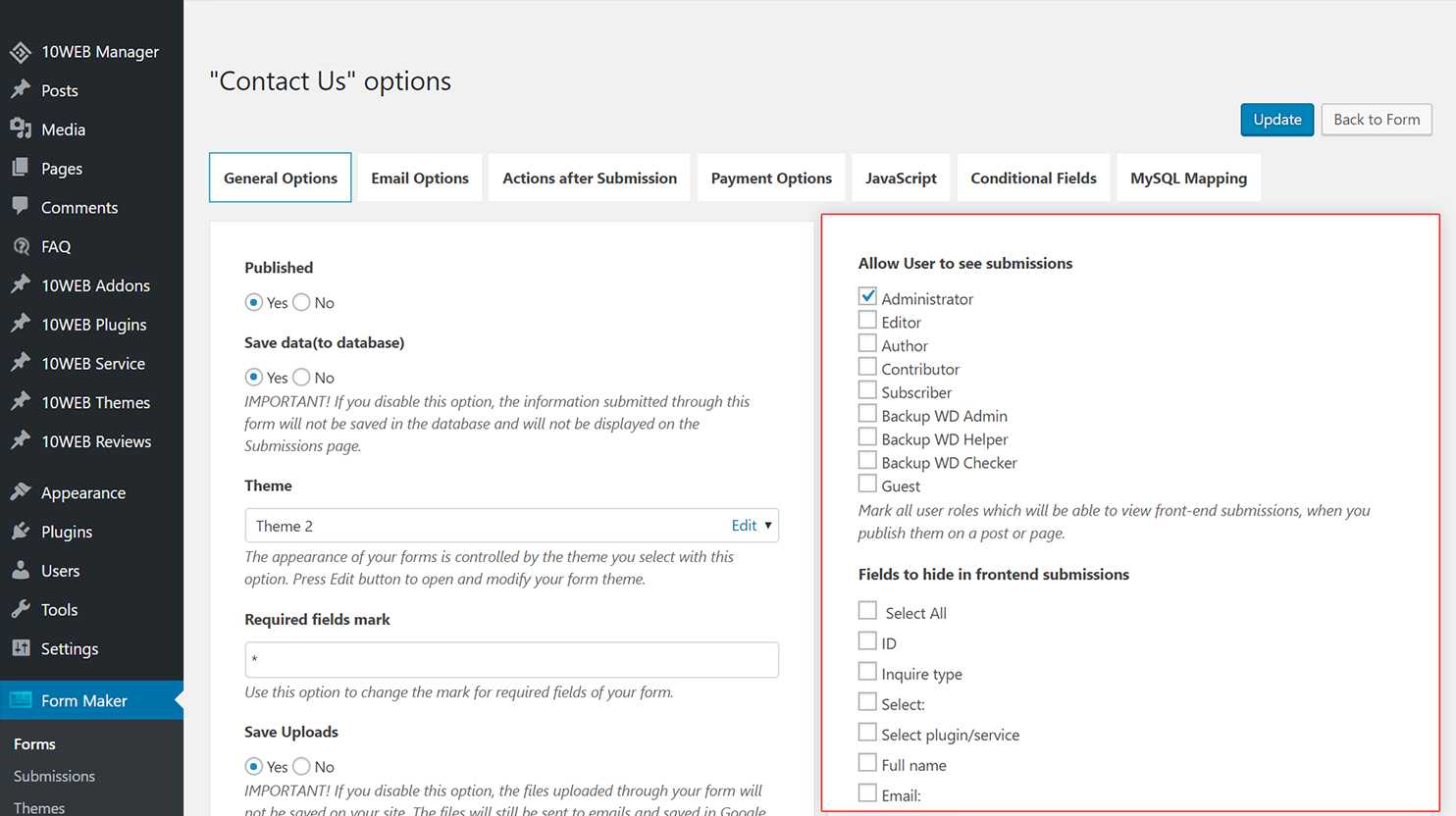Open the Conditional Fields tab

[x=1033, y=178]
